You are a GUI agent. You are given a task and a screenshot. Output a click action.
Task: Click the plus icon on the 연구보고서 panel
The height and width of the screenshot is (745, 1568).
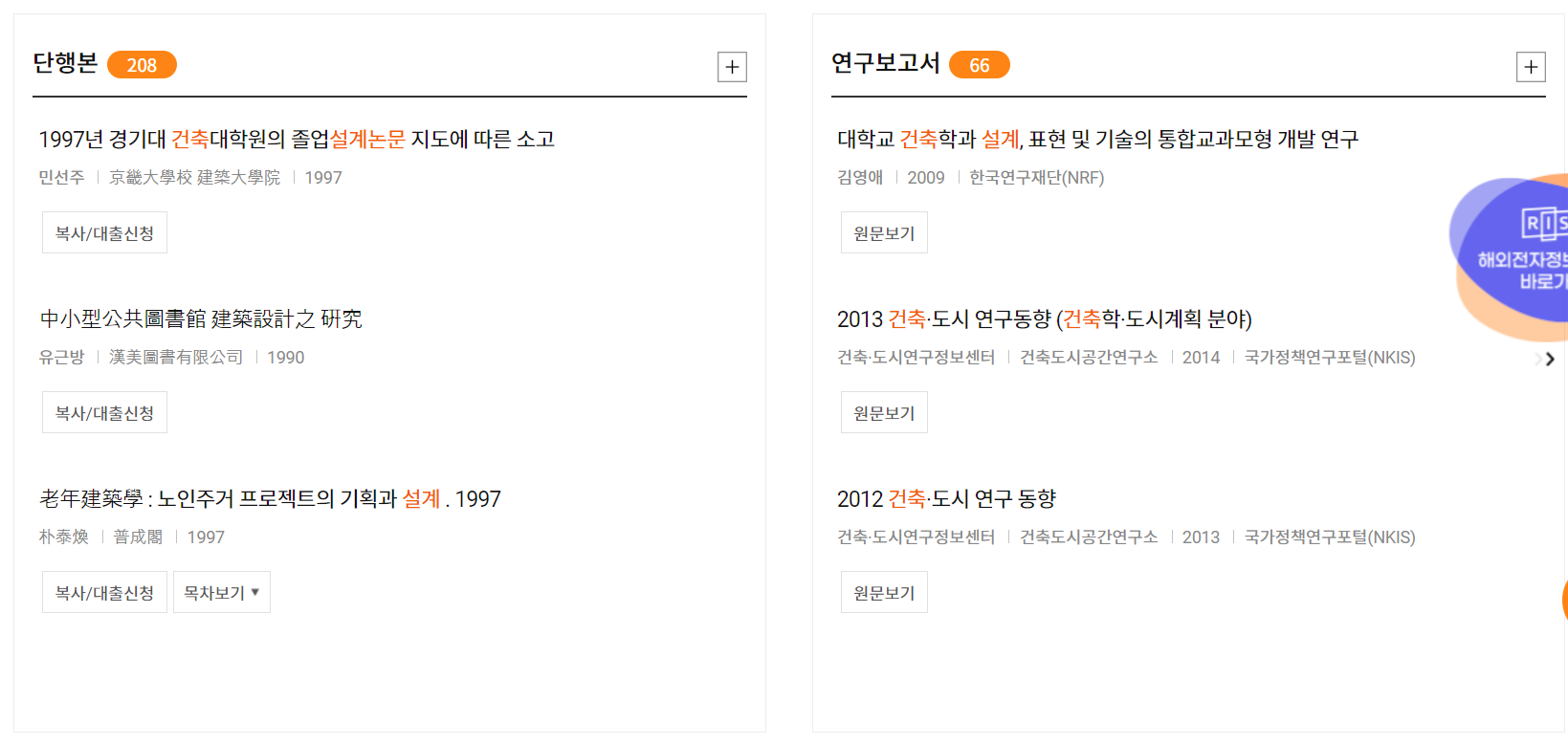pos(1531,66)
